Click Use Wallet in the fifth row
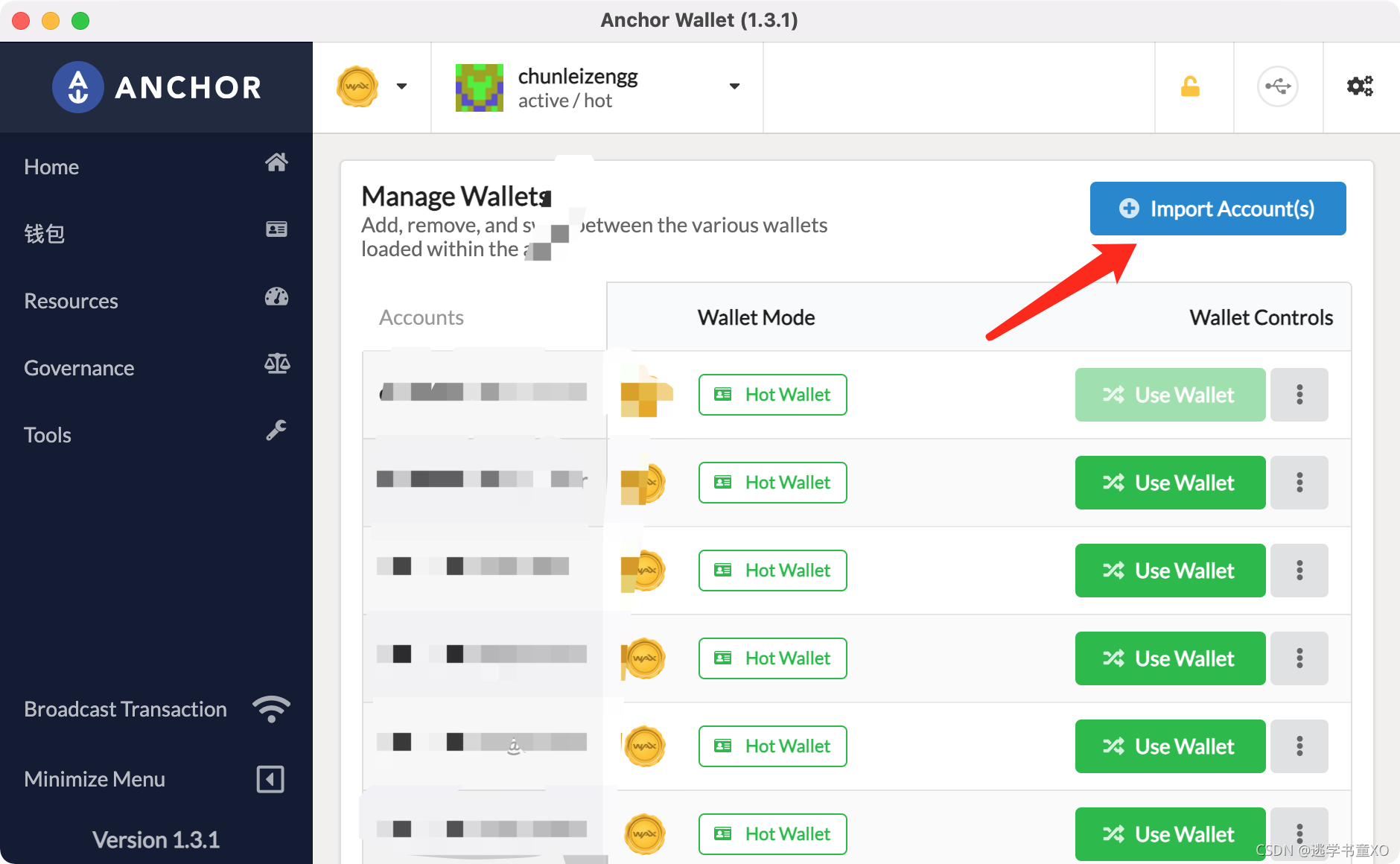This screenshot has height=864, width=1400. [x=1170, y=746]
